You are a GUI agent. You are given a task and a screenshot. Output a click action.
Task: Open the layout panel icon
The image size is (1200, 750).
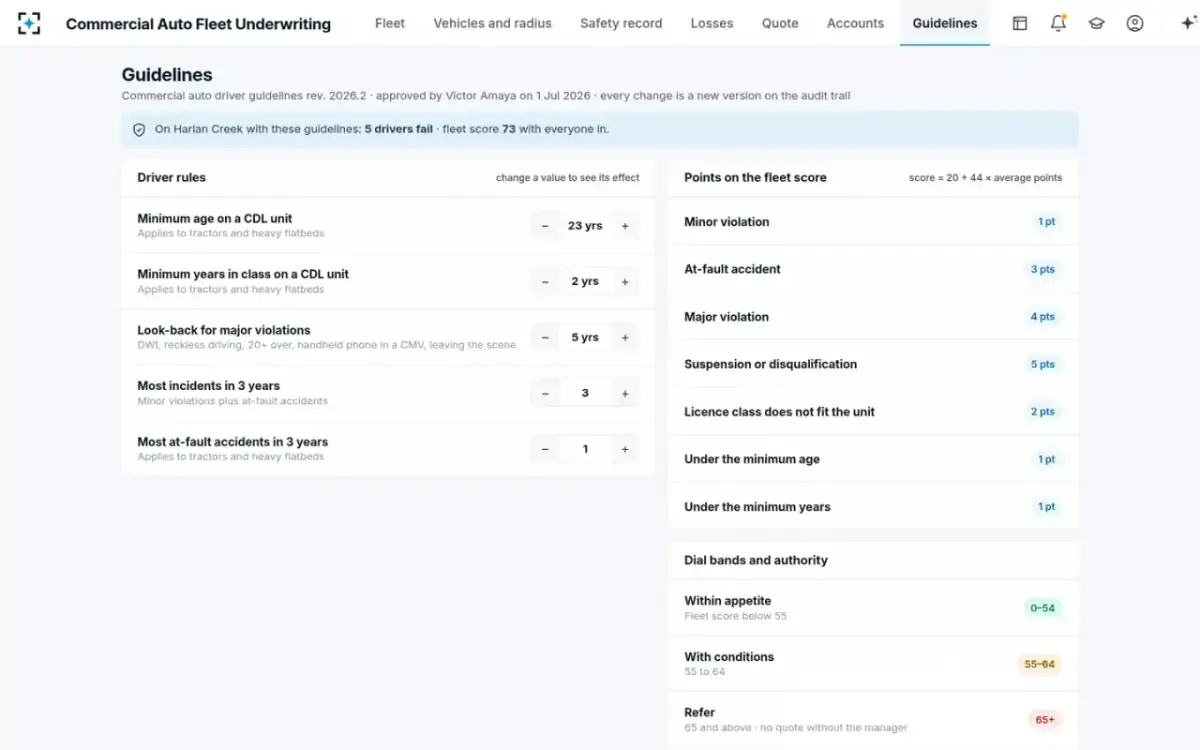1020,23
